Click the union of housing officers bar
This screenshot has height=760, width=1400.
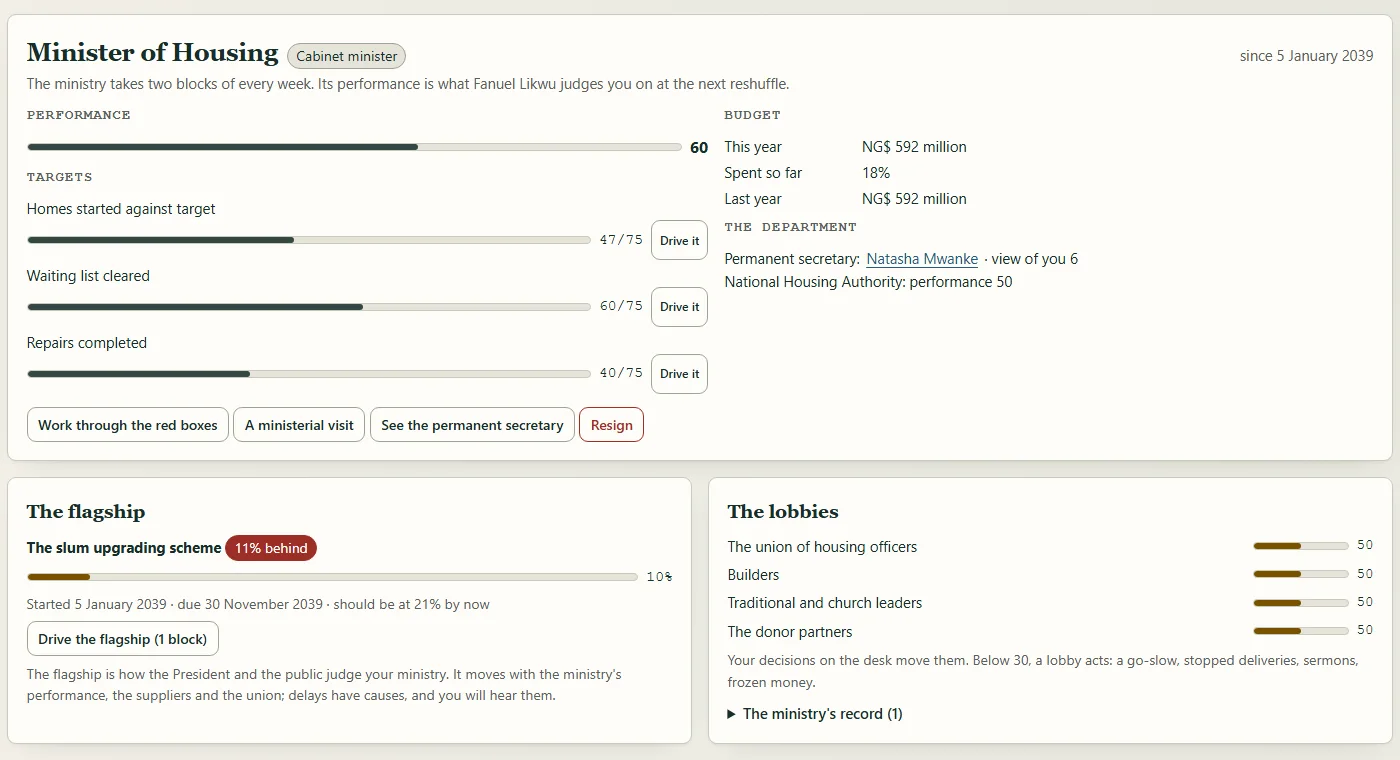pyautogui.click(x=1301, y=546)
